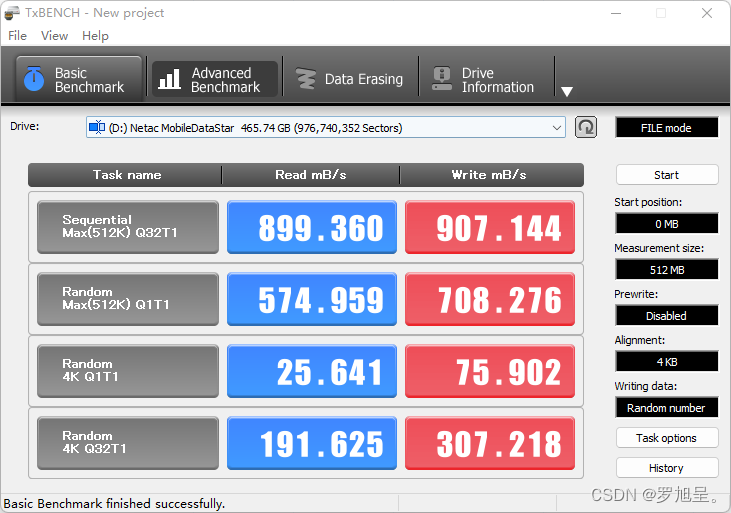Select Random Max(512K) Q1T1 task
The image size is (731, 513).
click(128, 299)
